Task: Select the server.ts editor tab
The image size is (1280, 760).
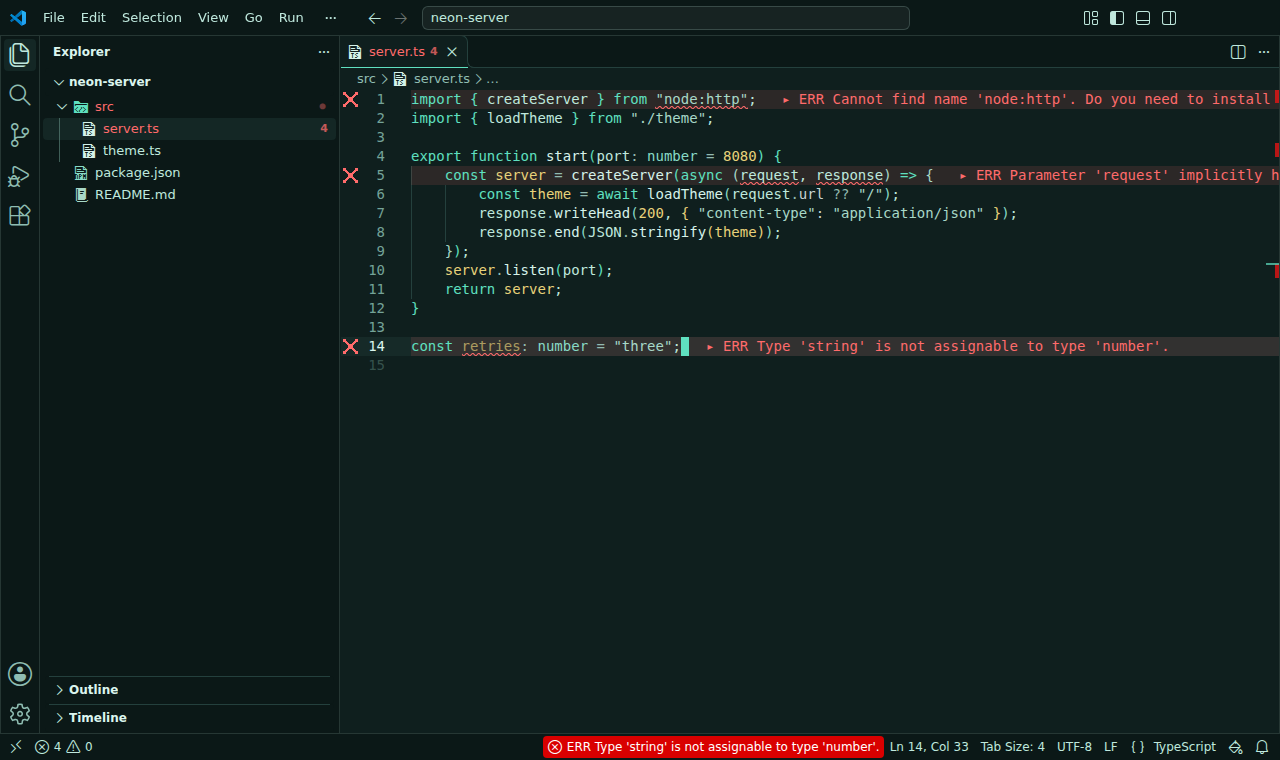Action: 403,52
